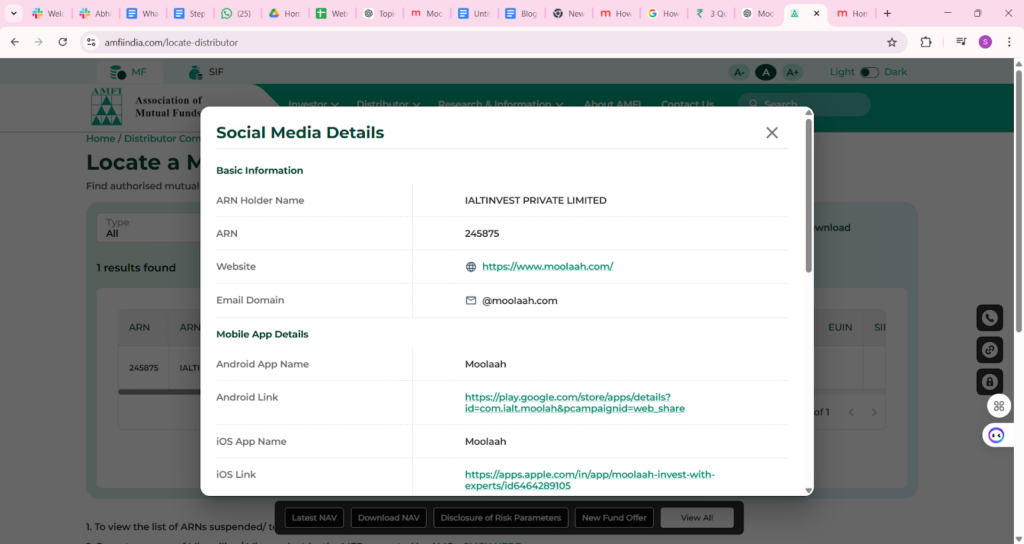Reload the page with the refresh icon
The image size is (1024, 544).
point(63,42)
